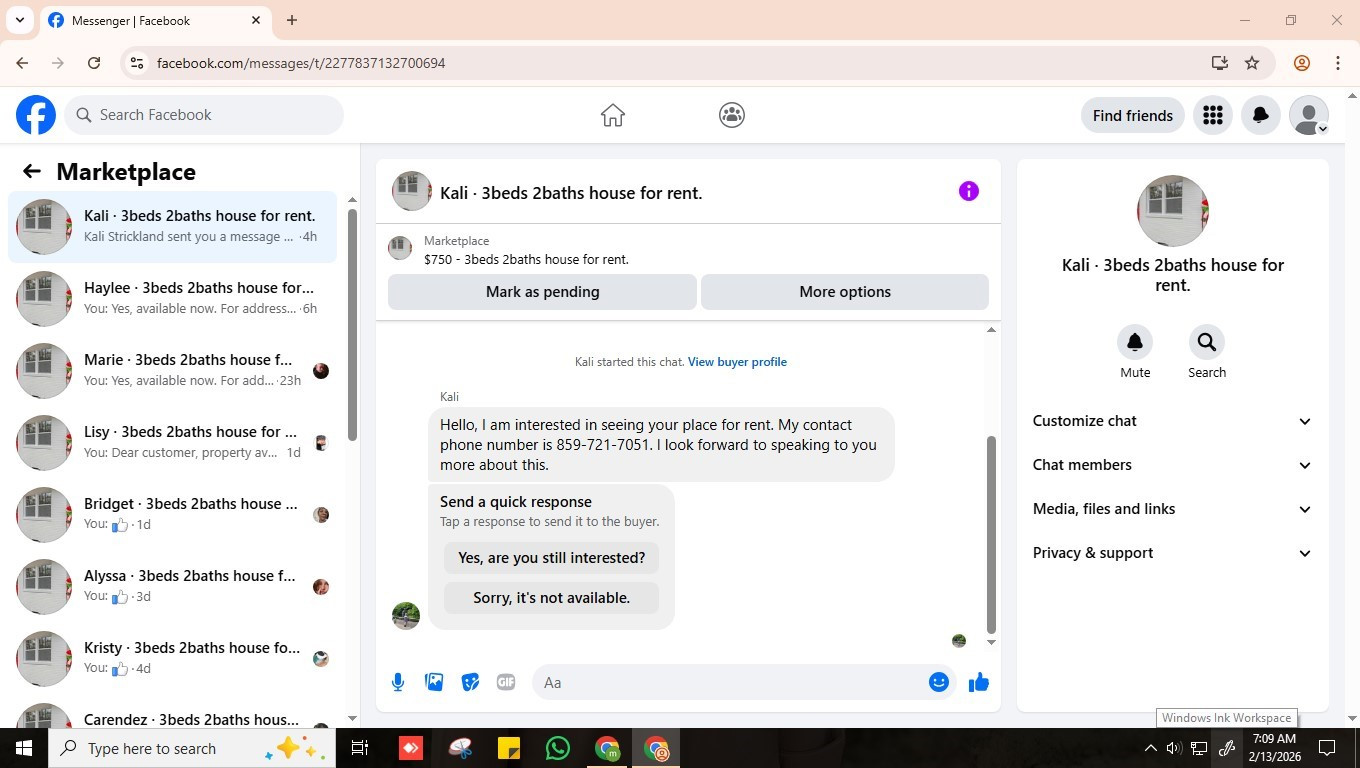Send quick reply 'Yes, are you still interested?'
Screen dimensions: 1360x768
click(x=552, y=558)
